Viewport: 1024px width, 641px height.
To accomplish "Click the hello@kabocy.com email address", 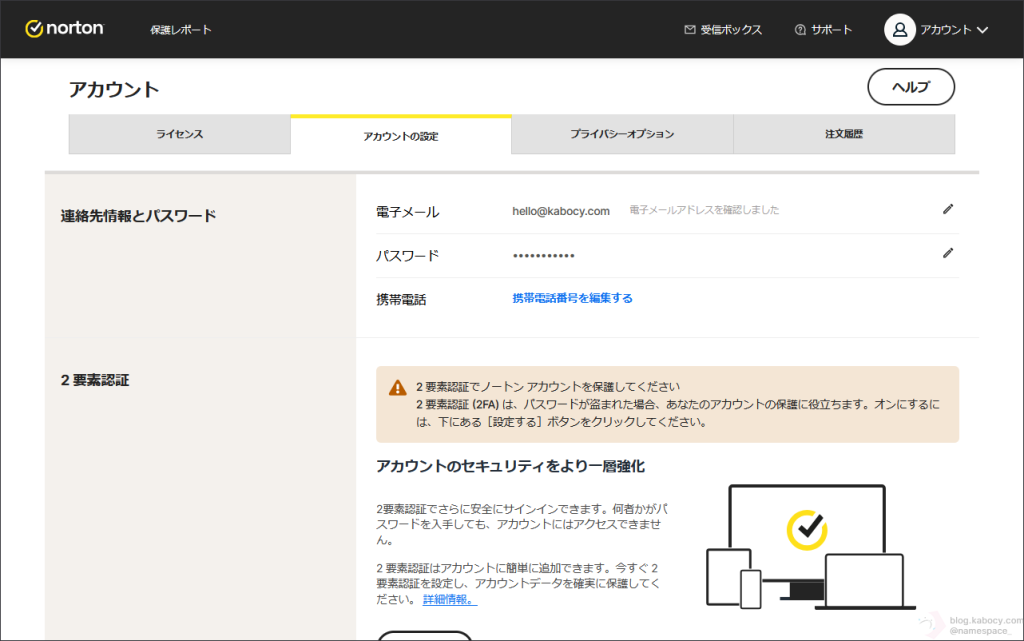I will click(x=560, y=211).
